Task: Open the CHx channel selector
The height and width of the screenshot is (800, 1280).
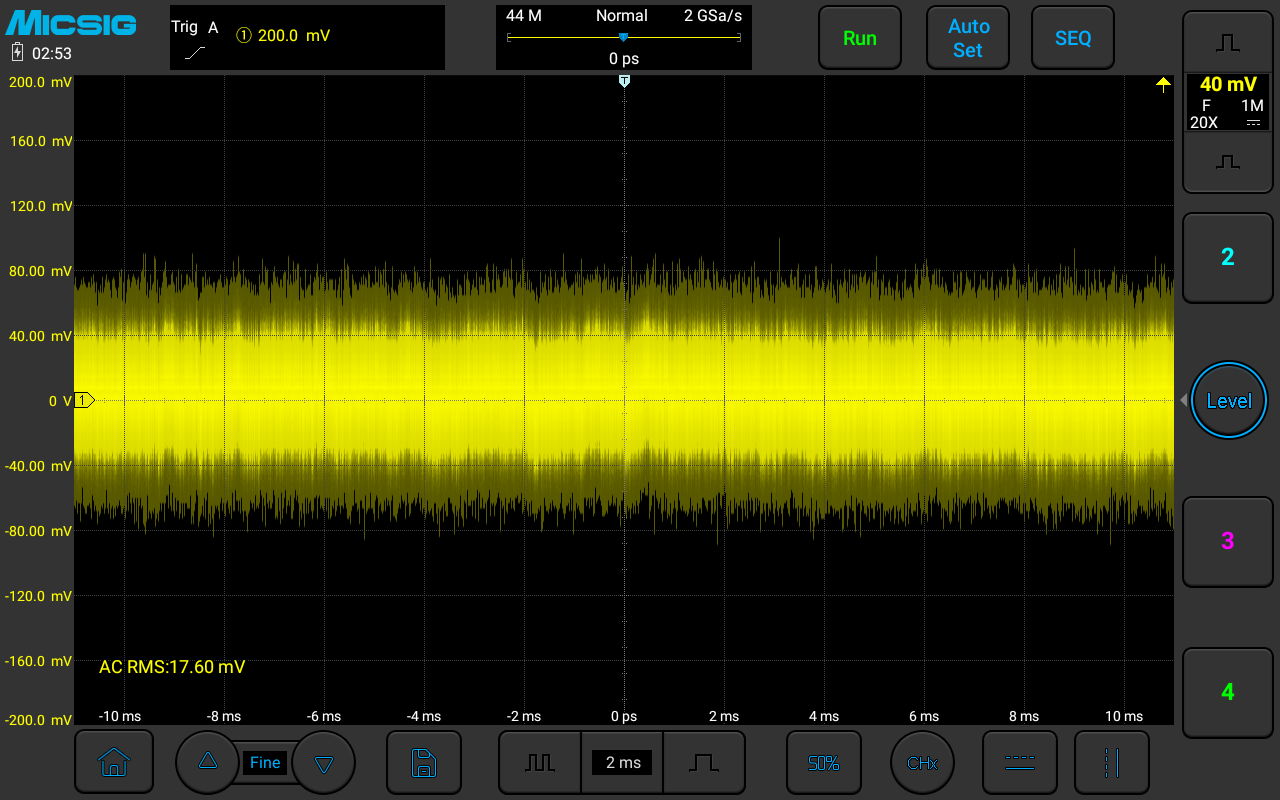Action: 922,763
